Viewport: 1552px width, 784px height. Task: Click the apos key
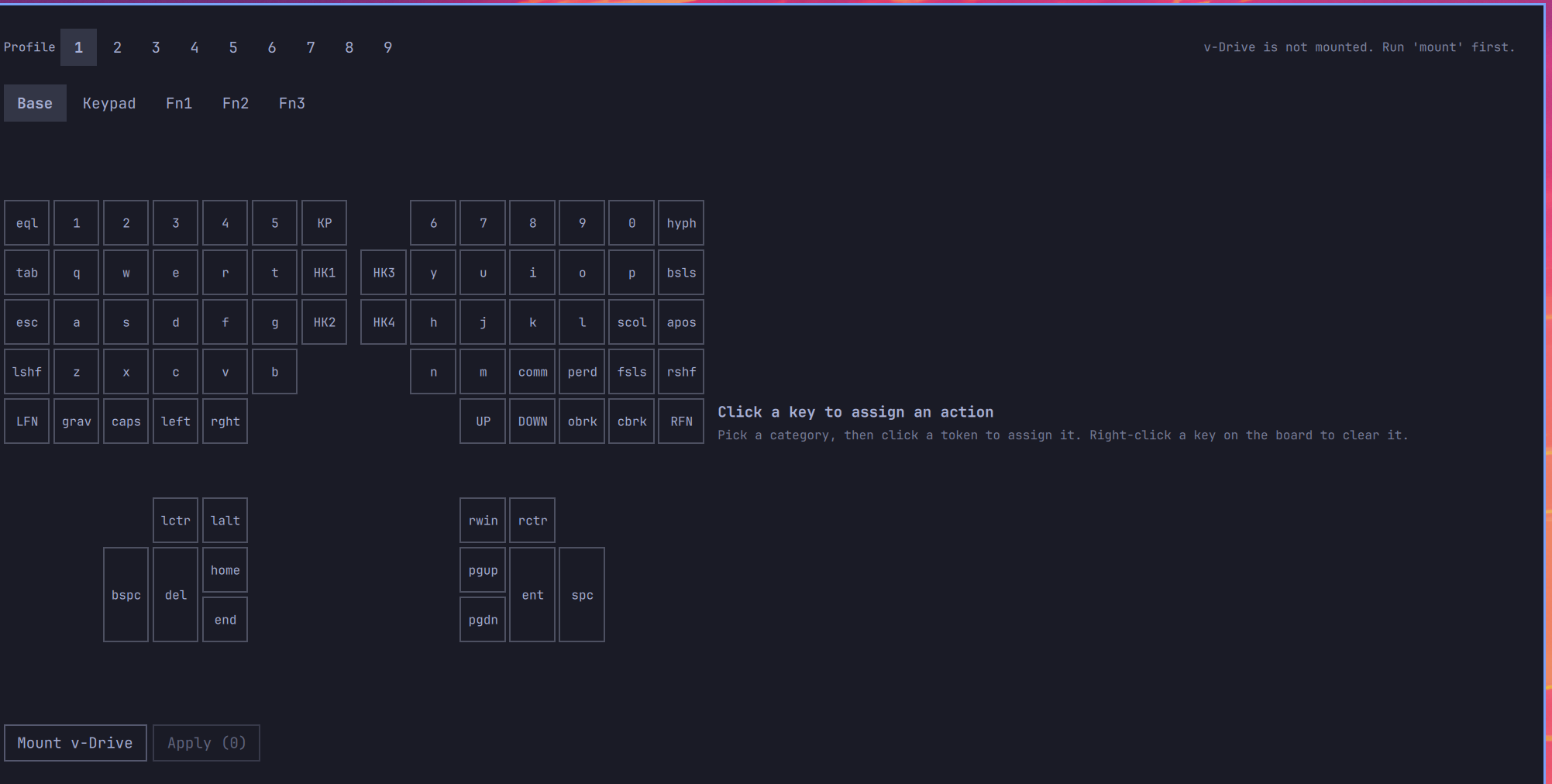681,322
